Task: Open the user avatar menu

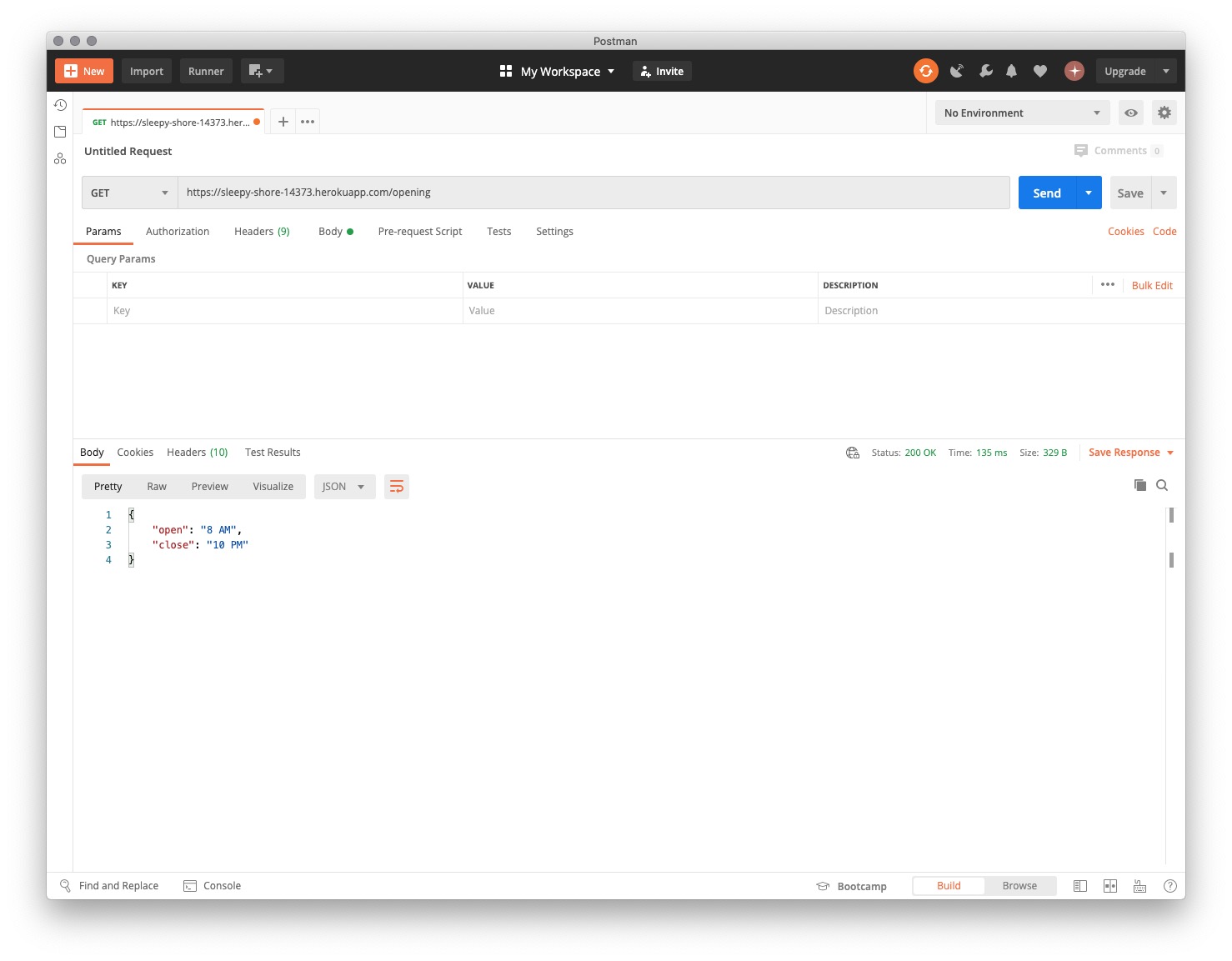Action: pyautogui.click(x=1074, y=71)
